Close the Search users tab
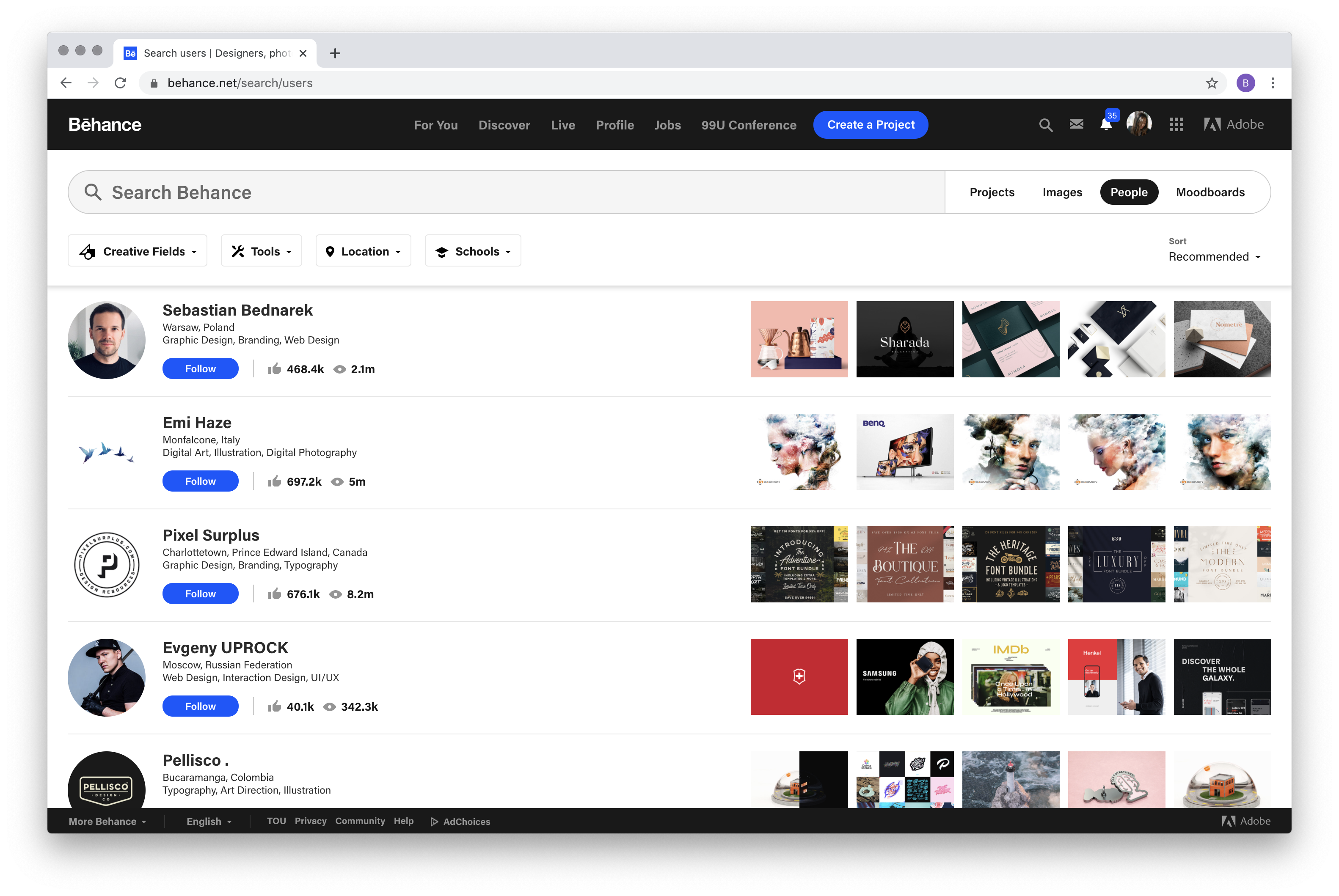1339x896 pixels. click(x=303, y=53)
